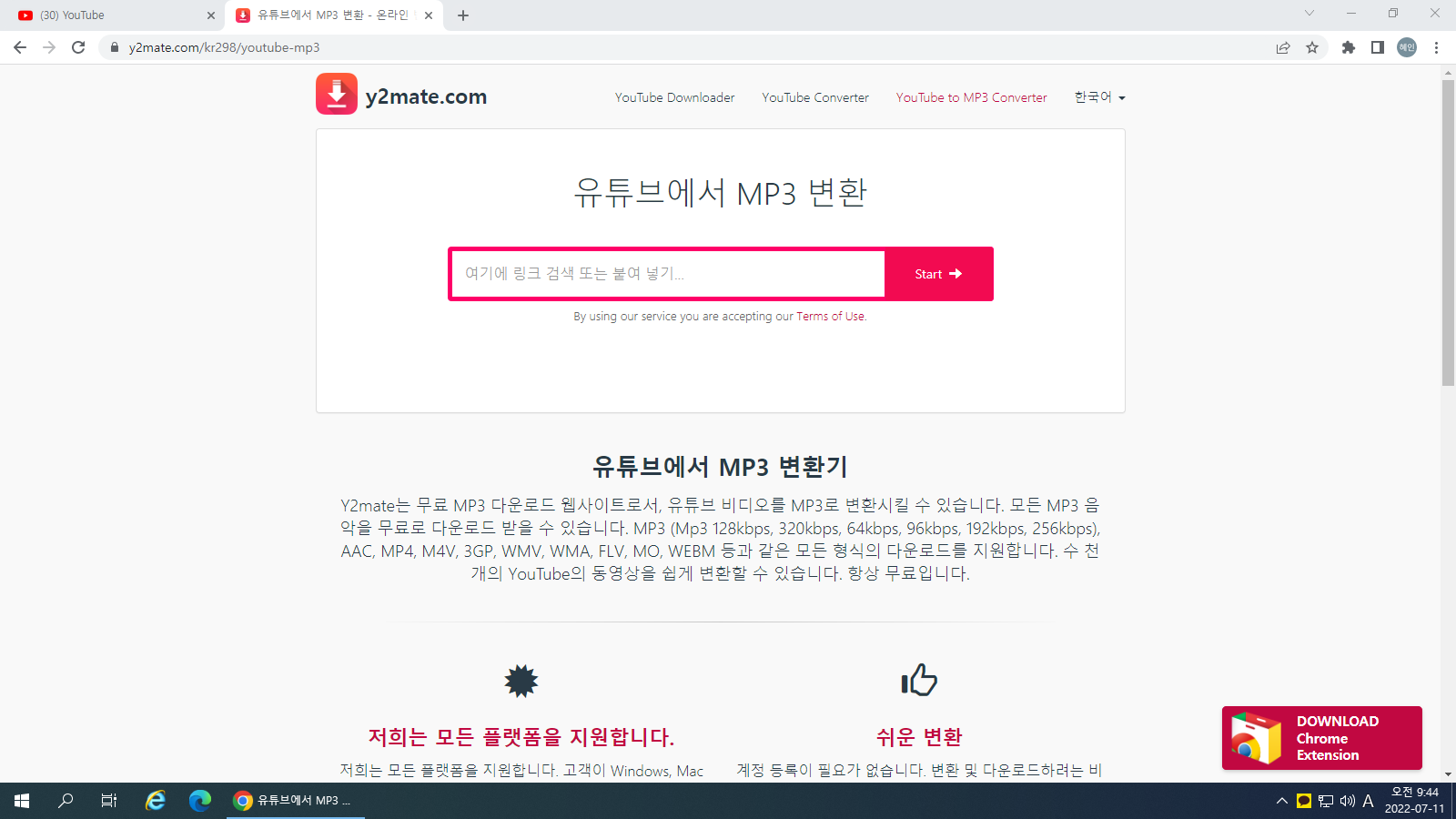This screenshot has width=1456, height=819.
Task: Bookmark this page with star icon
Action: 1312,47
